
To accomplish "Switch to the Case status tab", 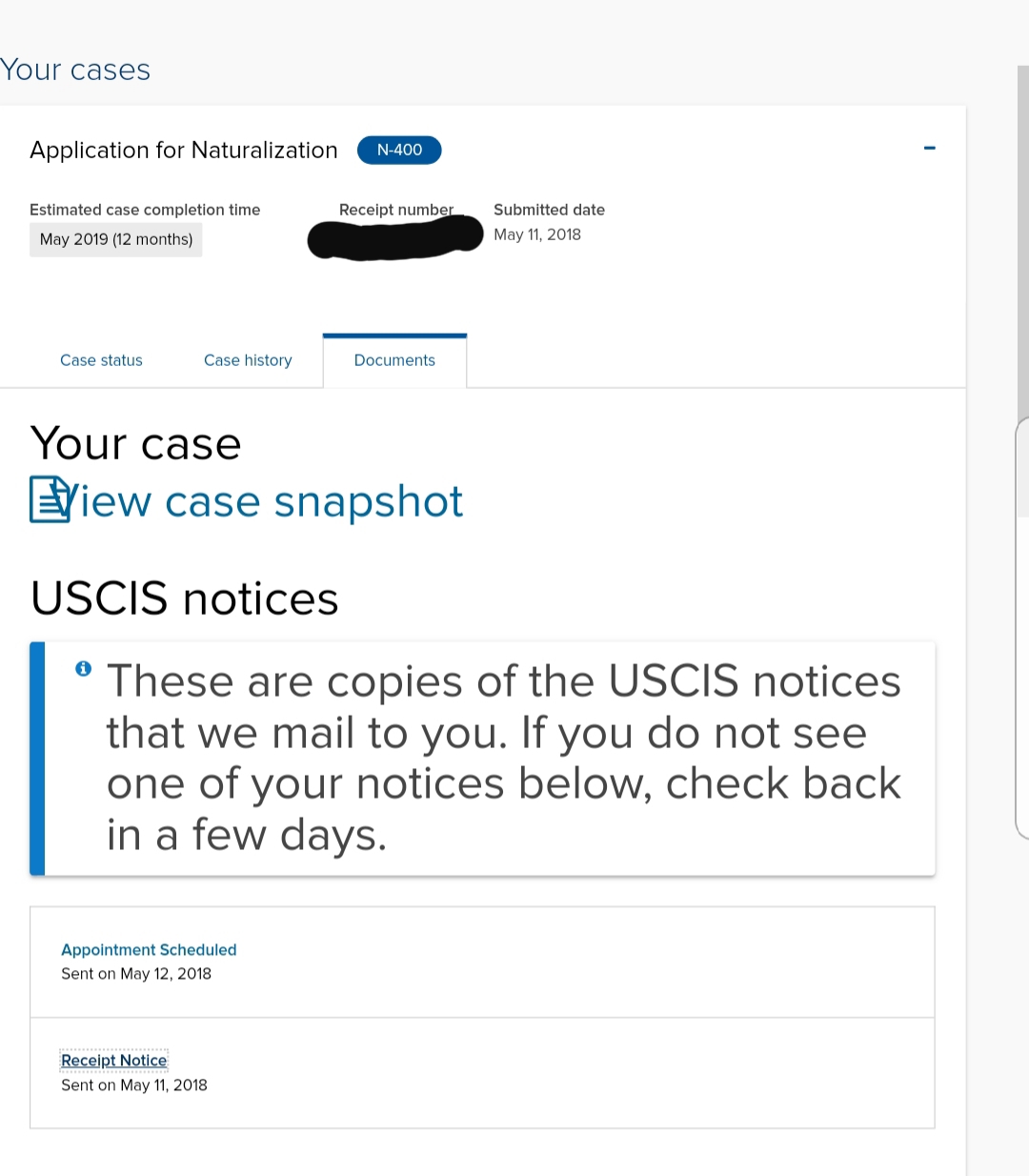I will [x=101, y=360].
